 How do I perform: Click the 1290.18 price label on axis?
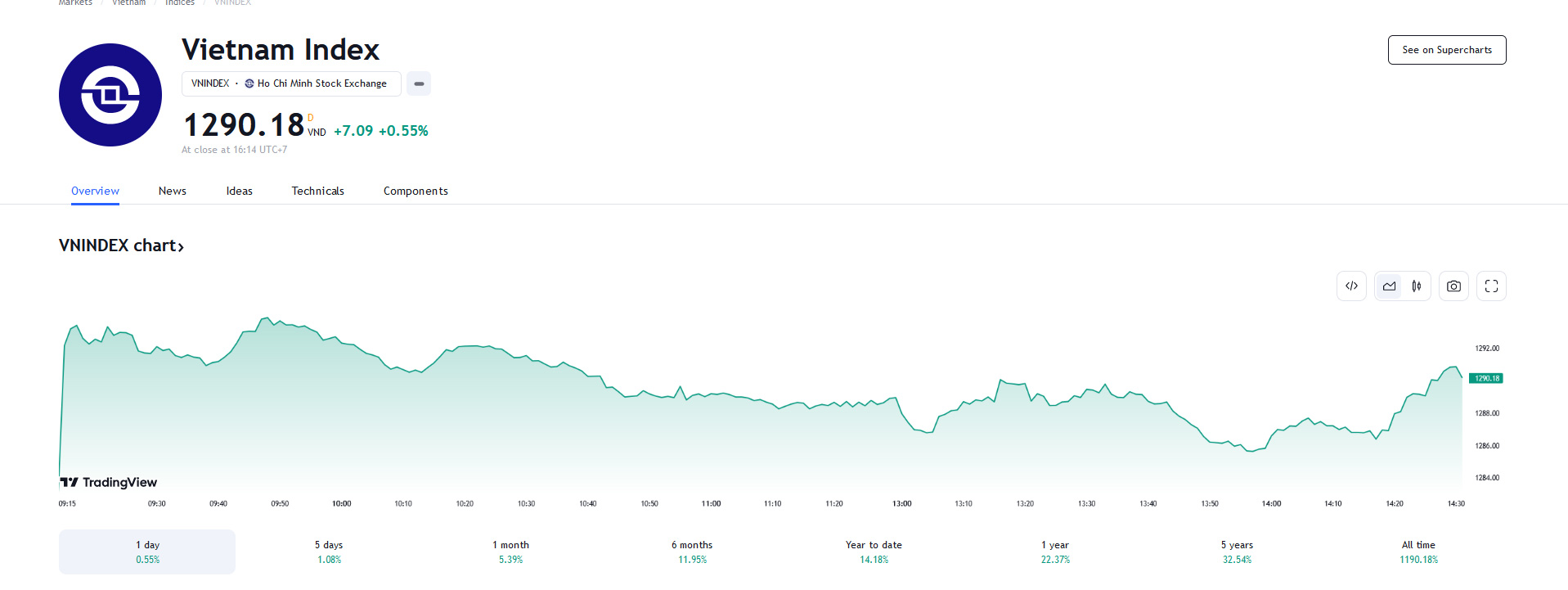coord(1486,378)
